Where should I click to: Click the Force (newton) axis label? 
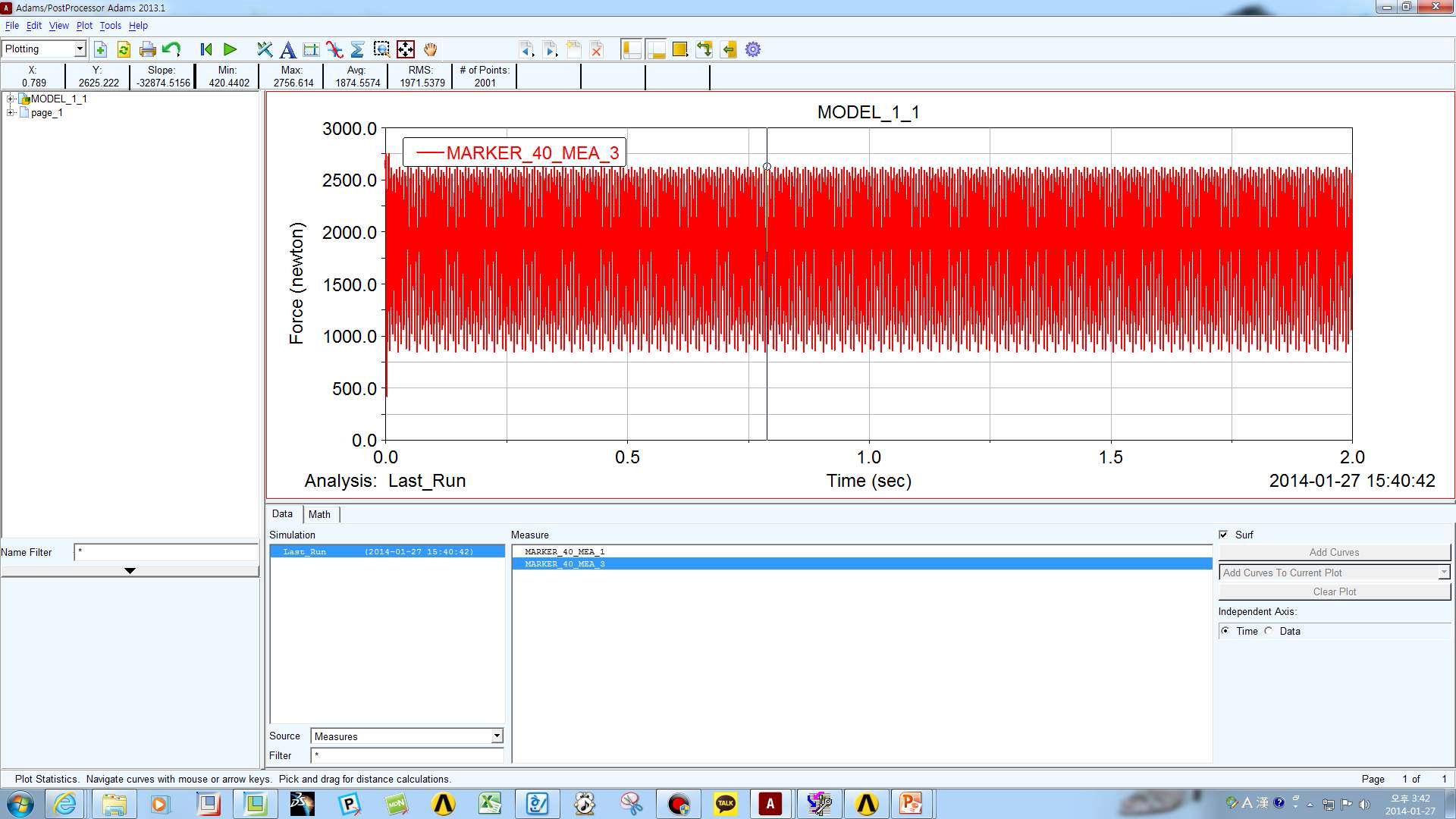[296, 284]
